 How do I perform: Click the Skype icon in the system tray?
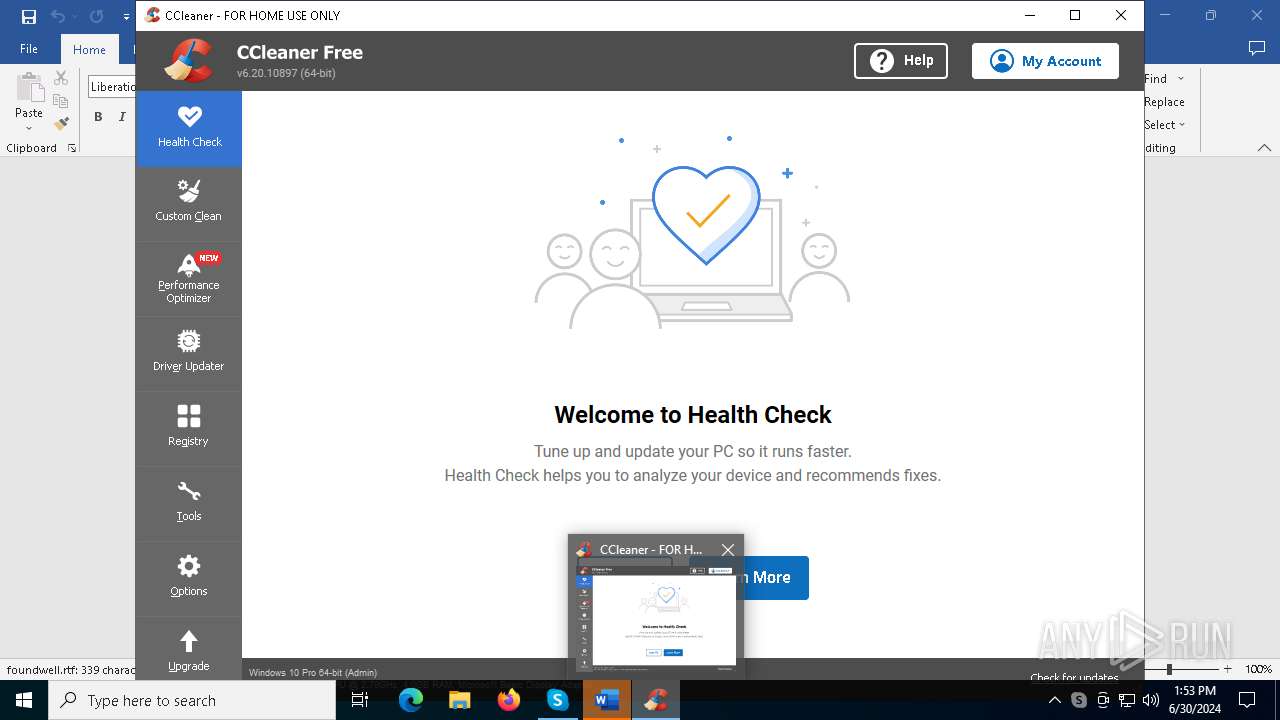[1079, 700]
